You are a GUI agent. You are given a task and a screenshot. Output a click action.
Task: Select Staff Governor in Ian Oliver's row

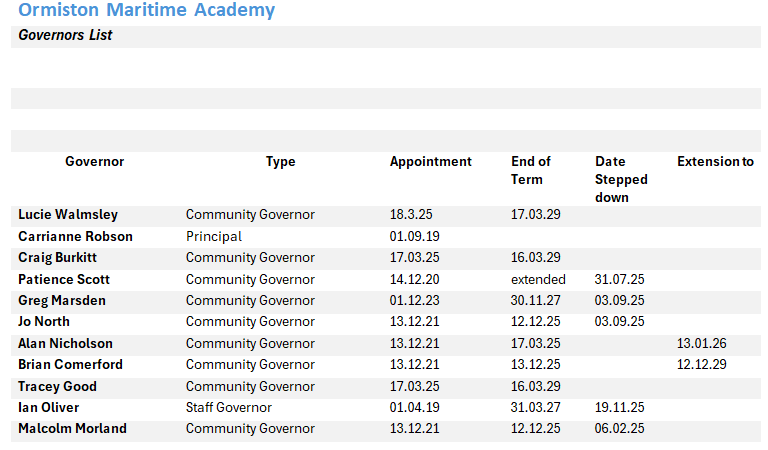point(228,408)
